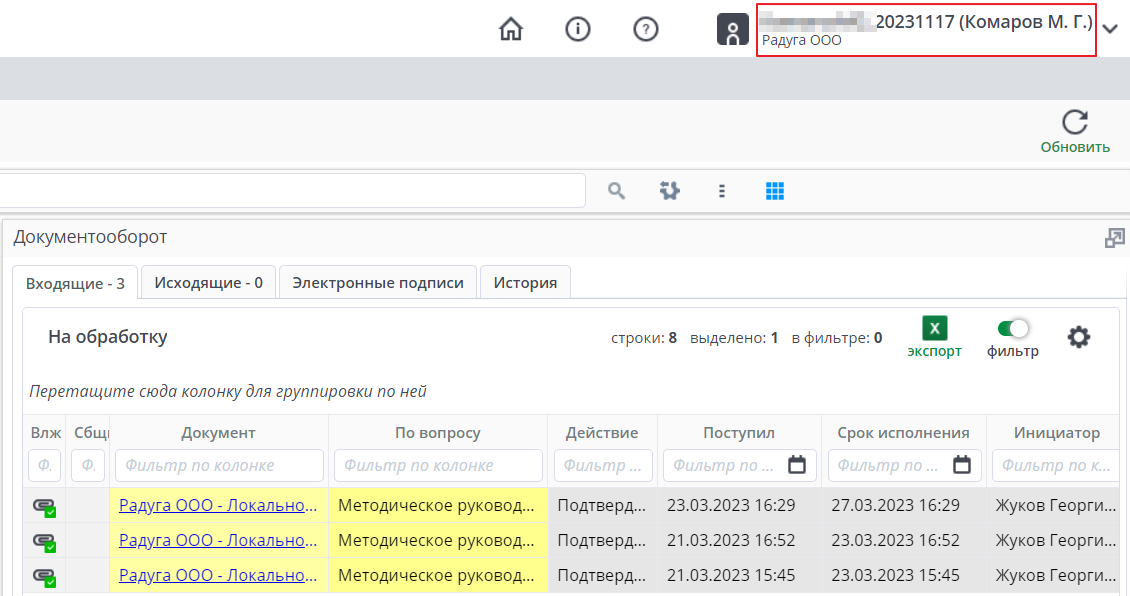
Task: Expand the user account dropdown chevron
Action: coord(1110,30)
